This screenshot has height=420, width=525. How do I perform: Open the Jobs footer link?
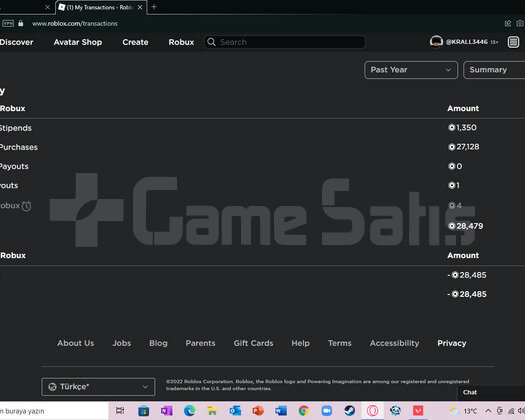[x=122, y=343]
